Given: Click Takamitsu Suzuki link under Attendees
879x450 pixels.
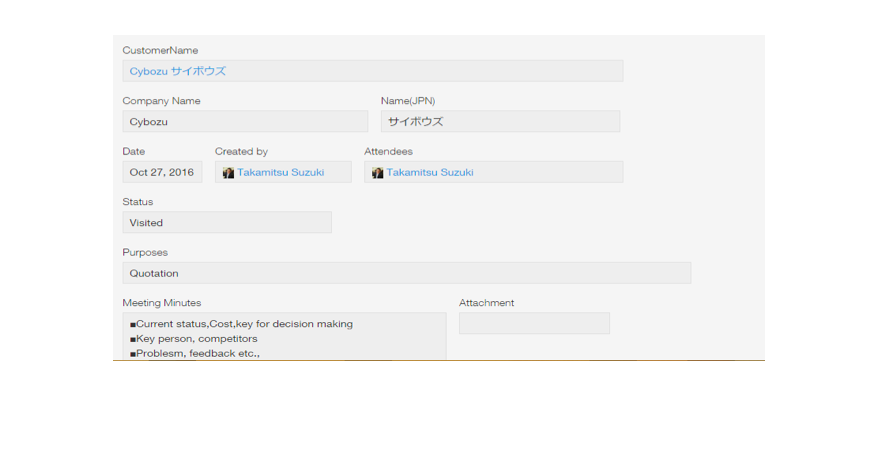Looking at the screenshot, I should [x=429, y=172].
